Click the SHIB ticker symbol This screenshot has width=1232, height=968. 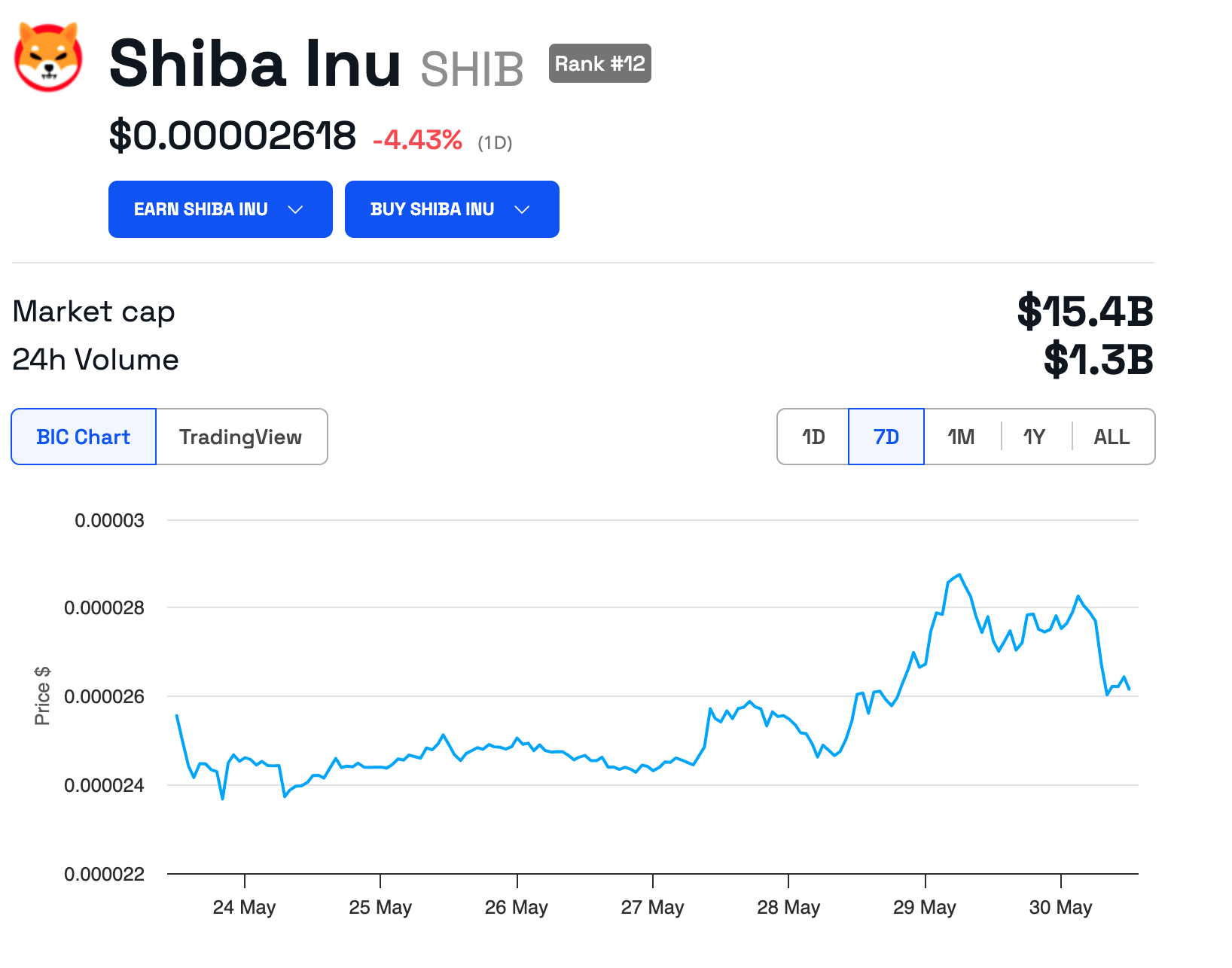472,69
